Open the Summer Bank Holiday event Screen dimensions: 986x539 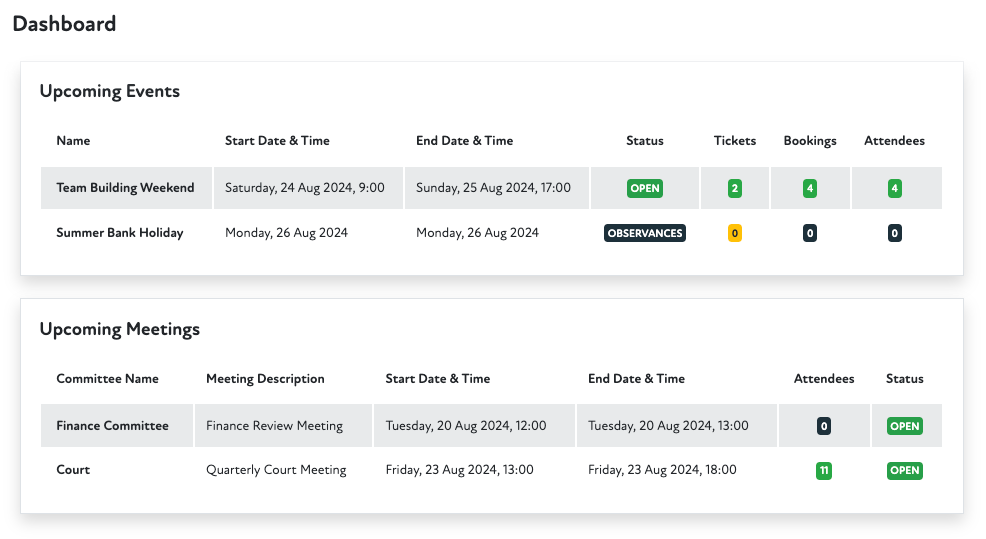coord(119,233)
